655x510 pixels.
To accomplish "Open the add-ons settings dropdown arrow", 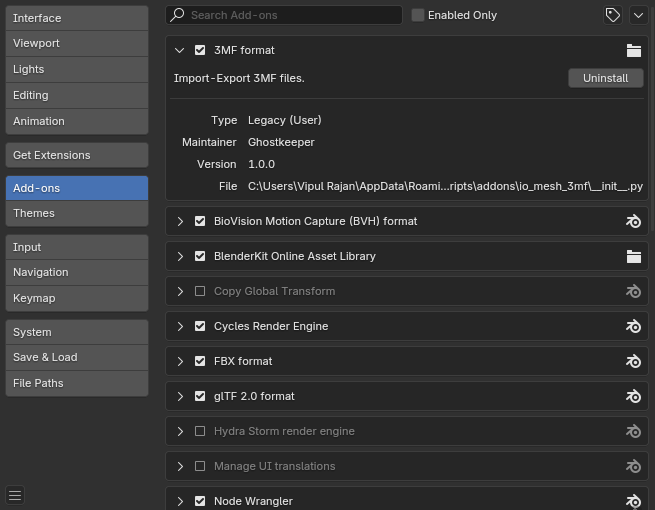I will click(x=638, y=15).
